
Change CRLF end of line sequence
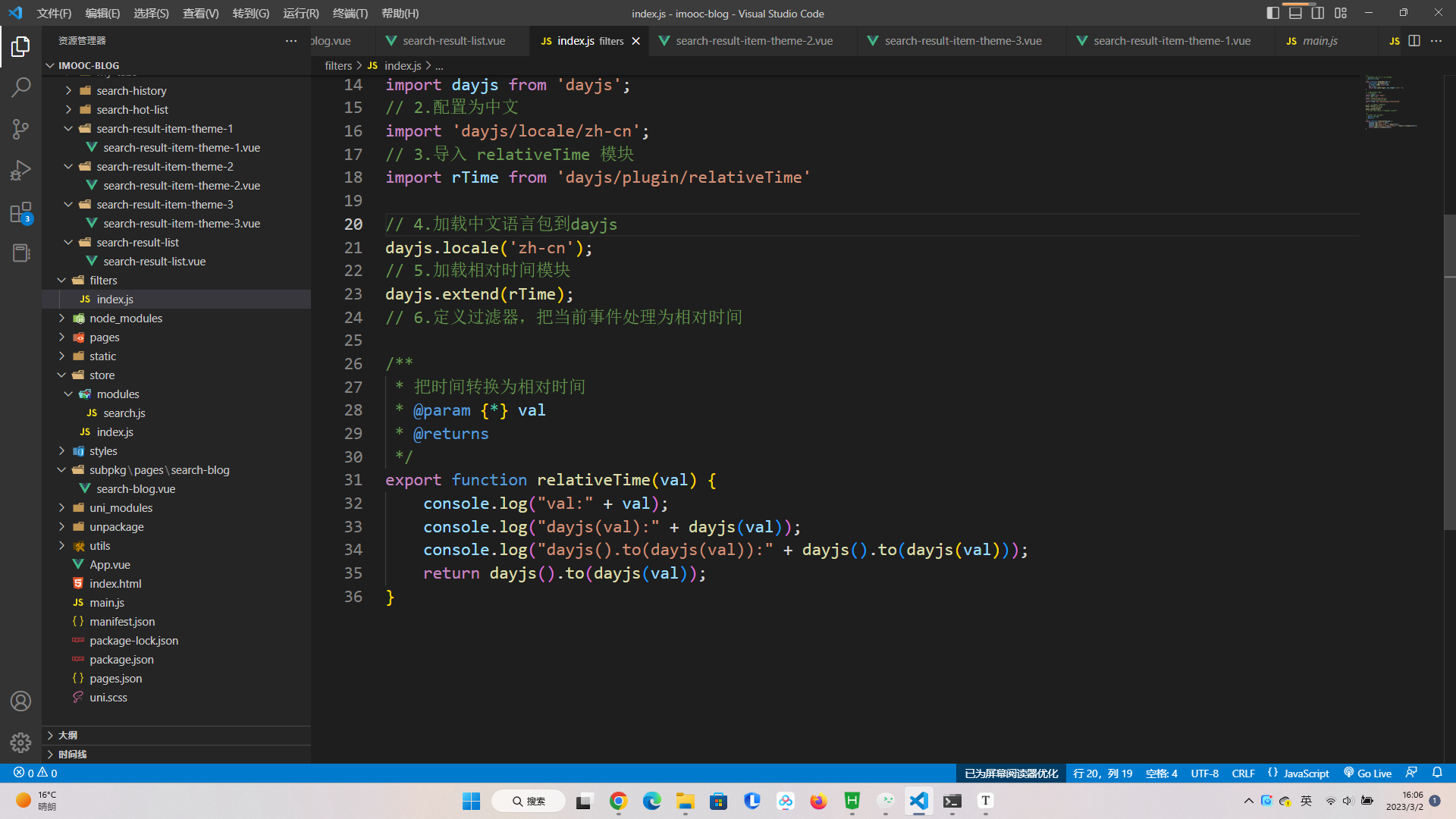1243,773
